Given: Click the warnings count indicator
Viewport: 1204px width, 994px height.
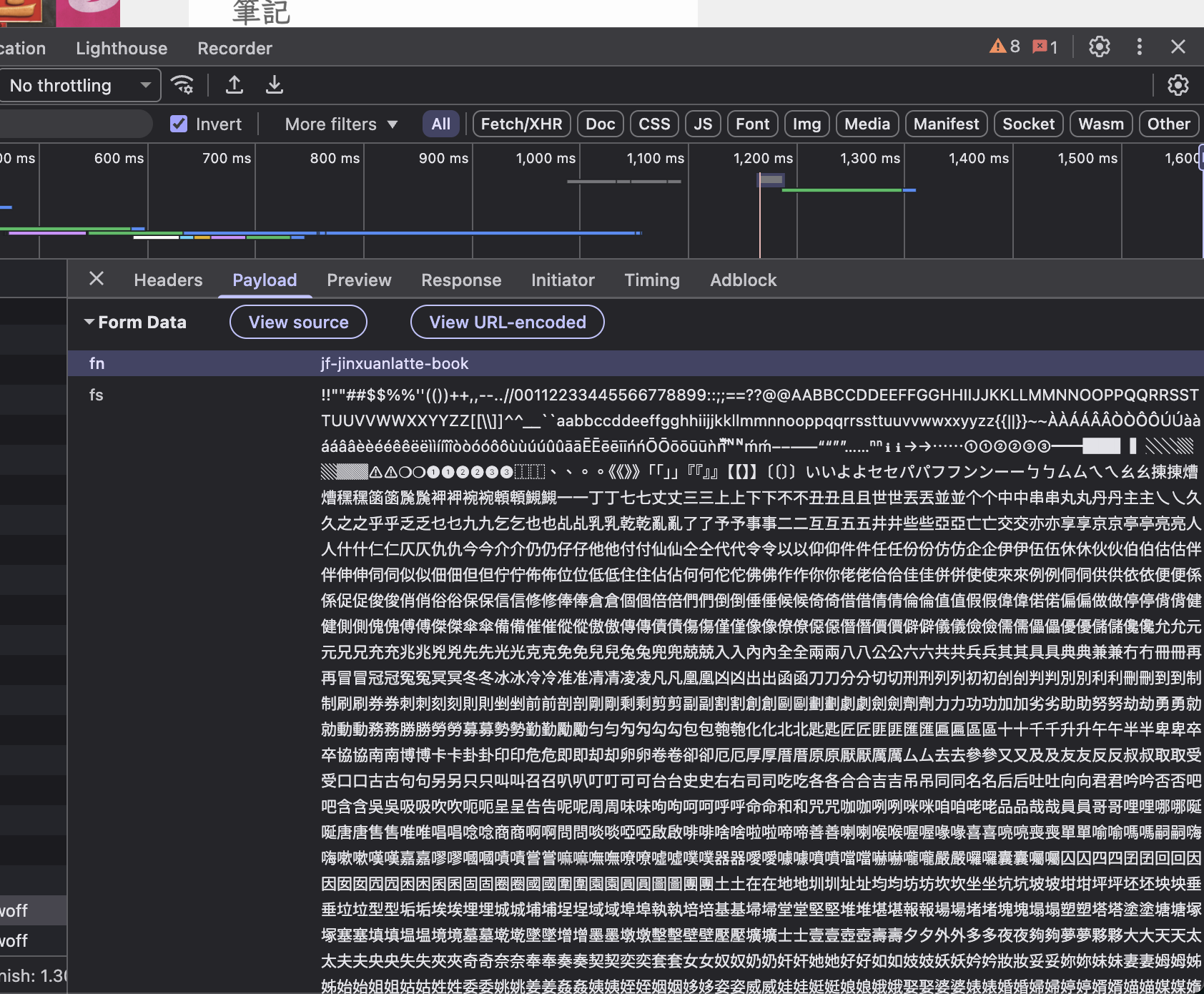Looking at the screenshot, I should pos(1005,47).
